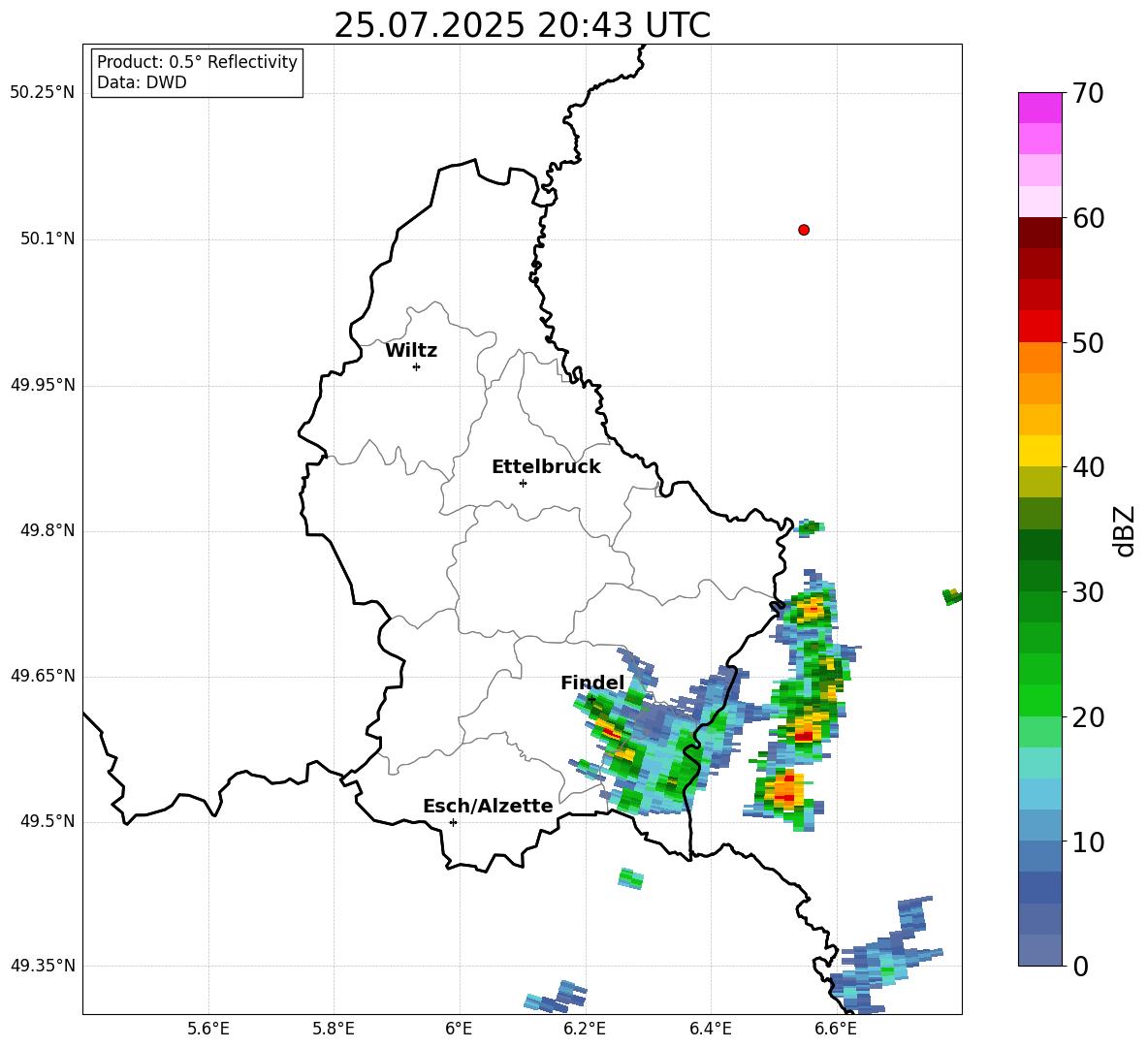Click the Wiltz city label
The height and width of the screenshot is (1048, 1148).
[411, 351]
